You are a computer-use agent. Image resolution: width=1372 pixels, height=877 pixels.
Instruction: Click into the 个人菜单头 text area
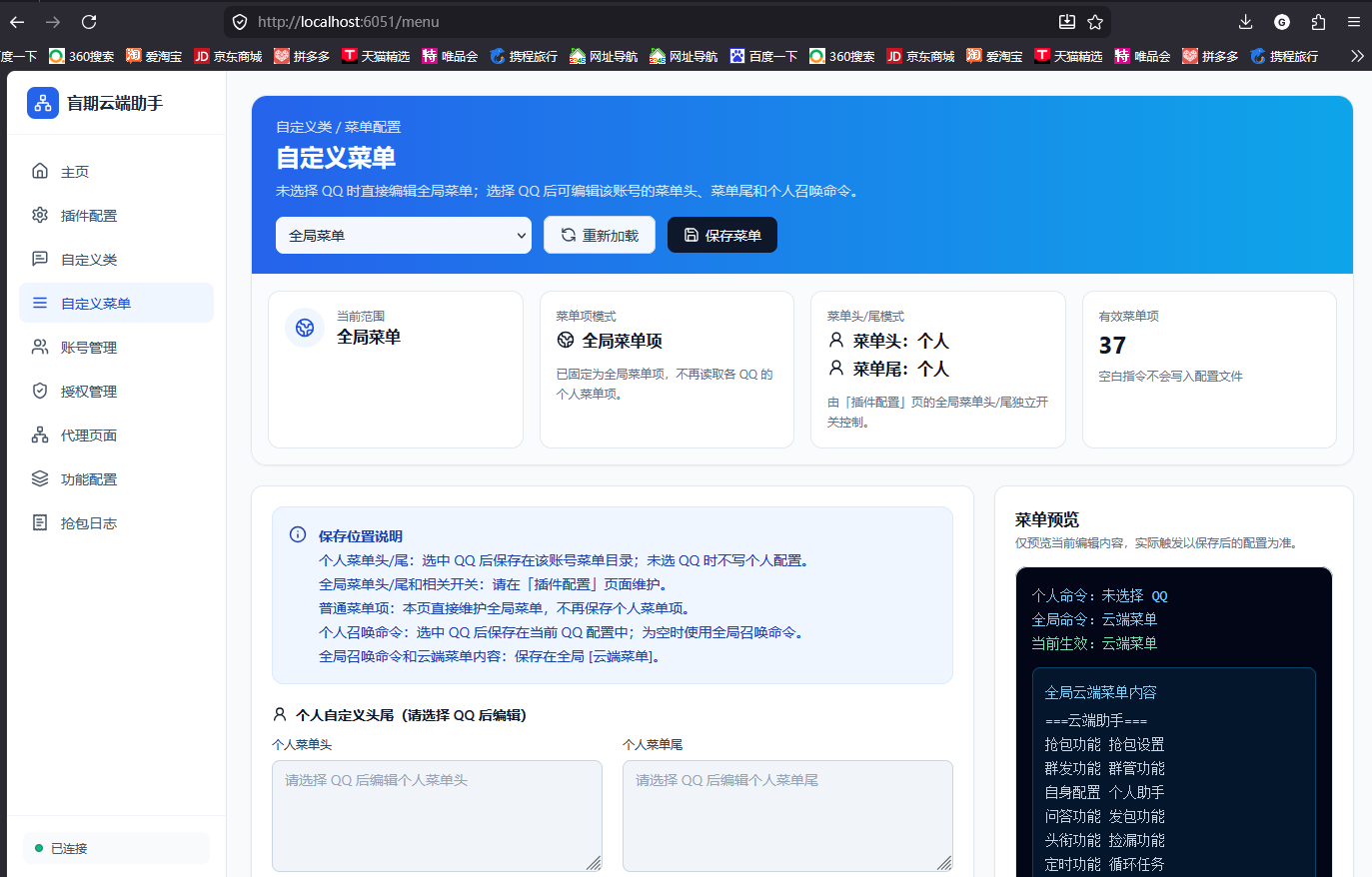(x=437, y=816)
